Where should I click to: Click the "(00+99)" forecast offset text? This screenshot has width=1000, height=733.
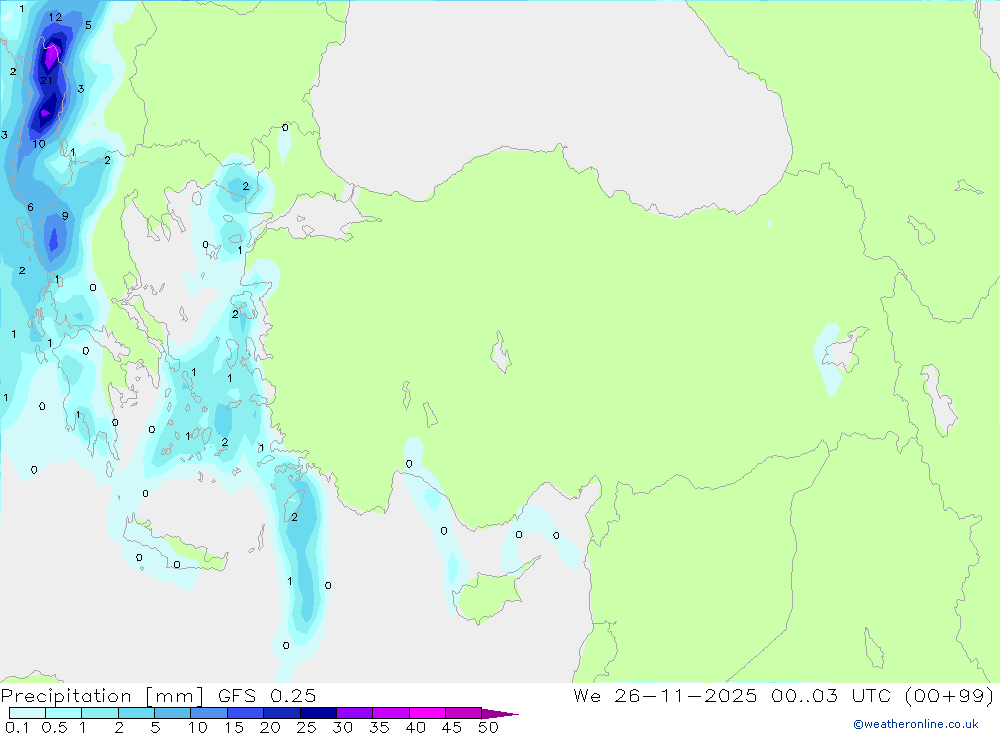pyautogui.click(x=950, y=695)
